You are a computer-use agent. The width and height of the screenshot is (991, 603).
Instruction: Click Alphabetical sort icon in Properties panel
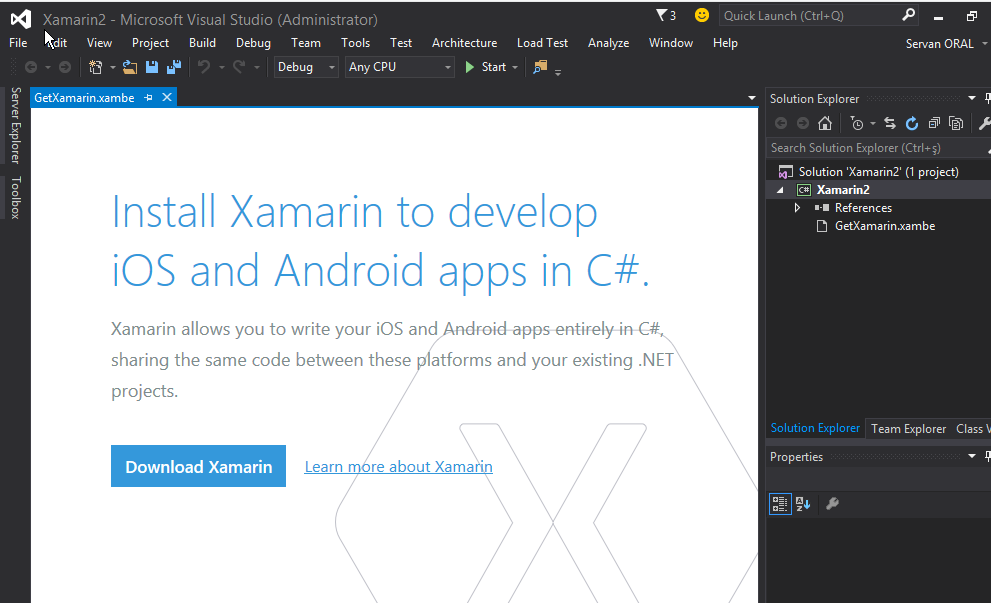pyautogui.click(x=803, y=504)
